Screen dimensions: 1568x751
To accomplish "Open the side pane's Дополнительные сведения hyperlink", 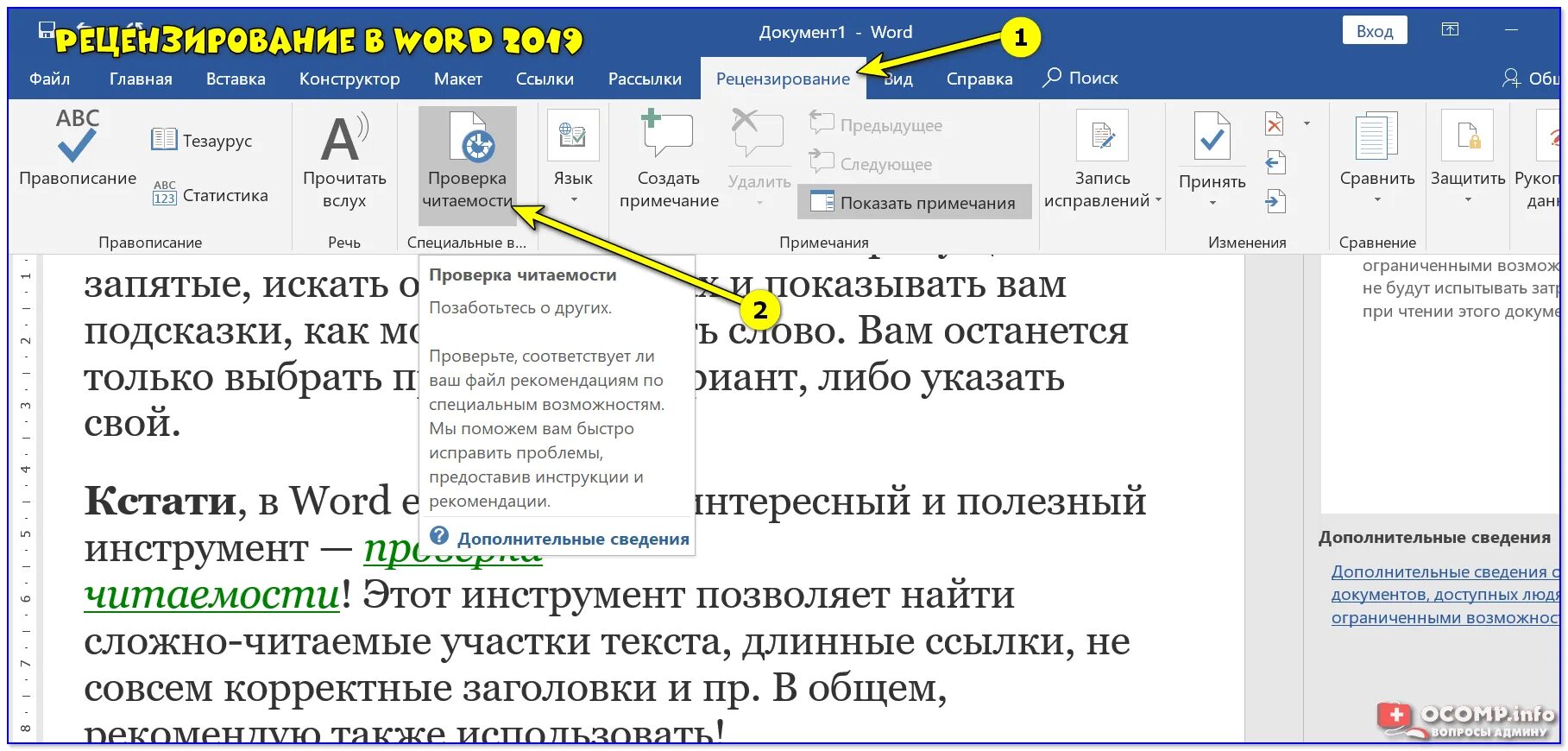I will point(1445,594).
